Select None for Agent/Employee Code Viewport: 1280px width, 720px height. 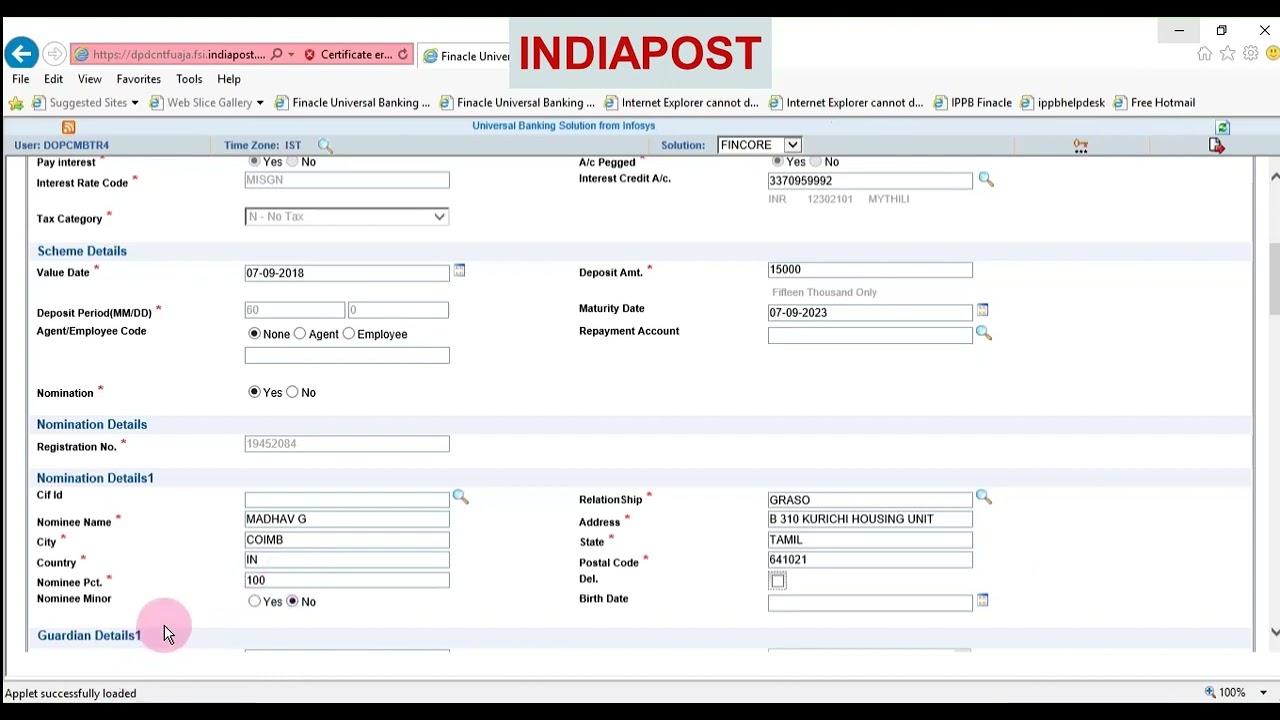[x=254, y=334]
